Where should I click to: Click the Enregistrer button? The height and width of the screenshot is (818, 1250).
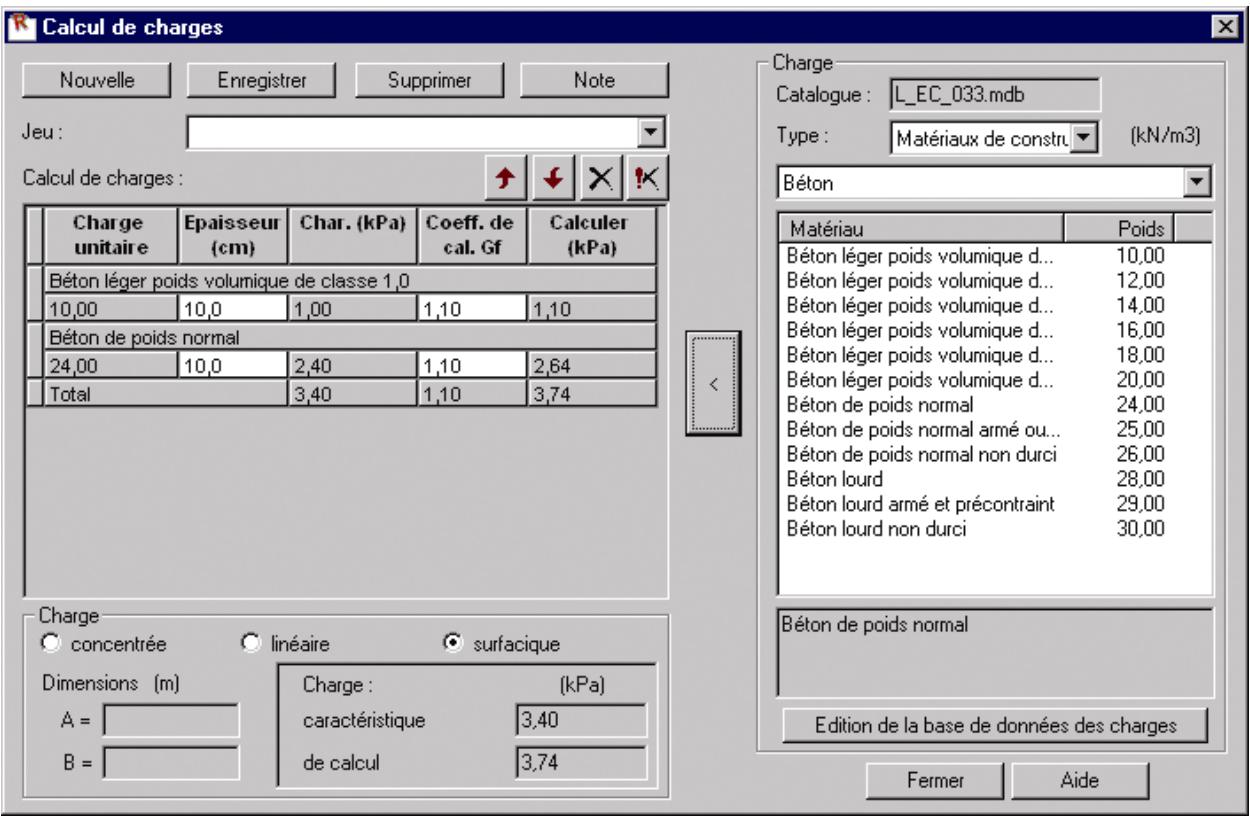(262, 81)
